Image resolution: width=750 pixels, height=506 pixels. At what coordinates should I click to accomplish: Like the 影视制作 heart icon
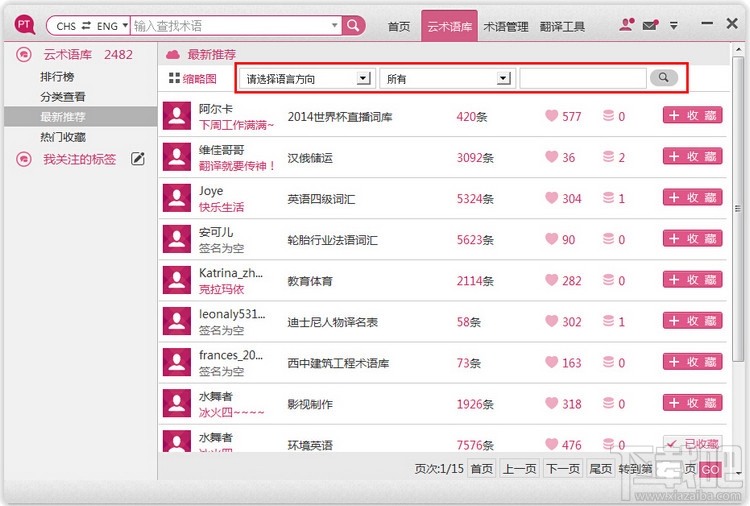click(x=551, y=404)
